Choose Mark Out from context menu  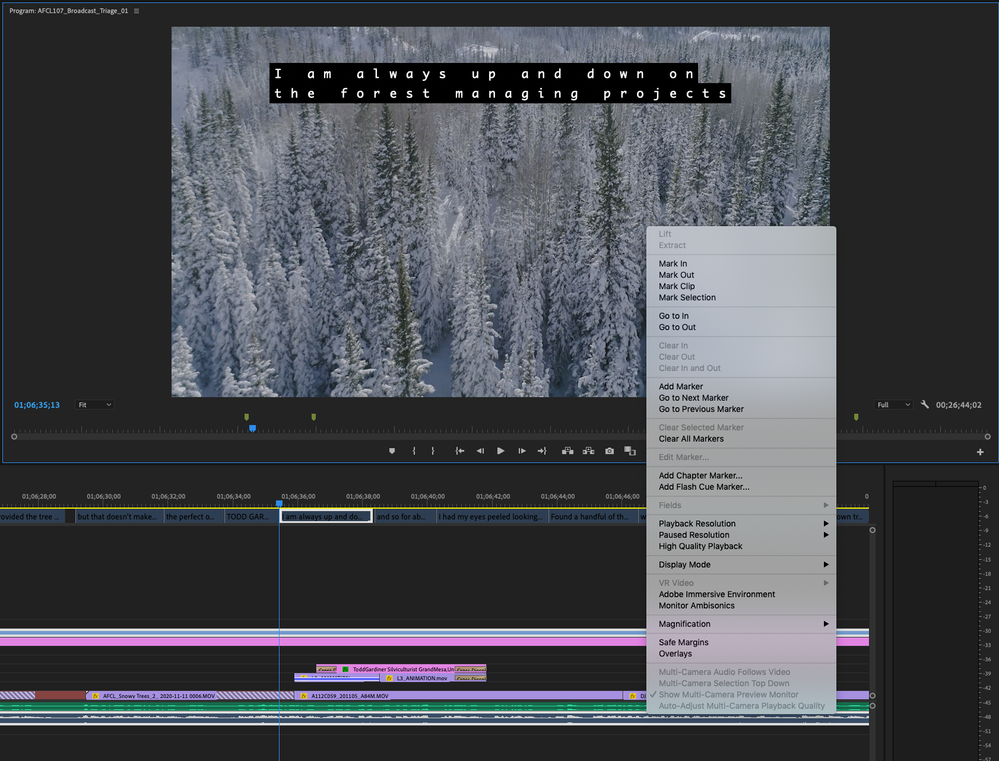pyautogui.click(x=742, y=275)
